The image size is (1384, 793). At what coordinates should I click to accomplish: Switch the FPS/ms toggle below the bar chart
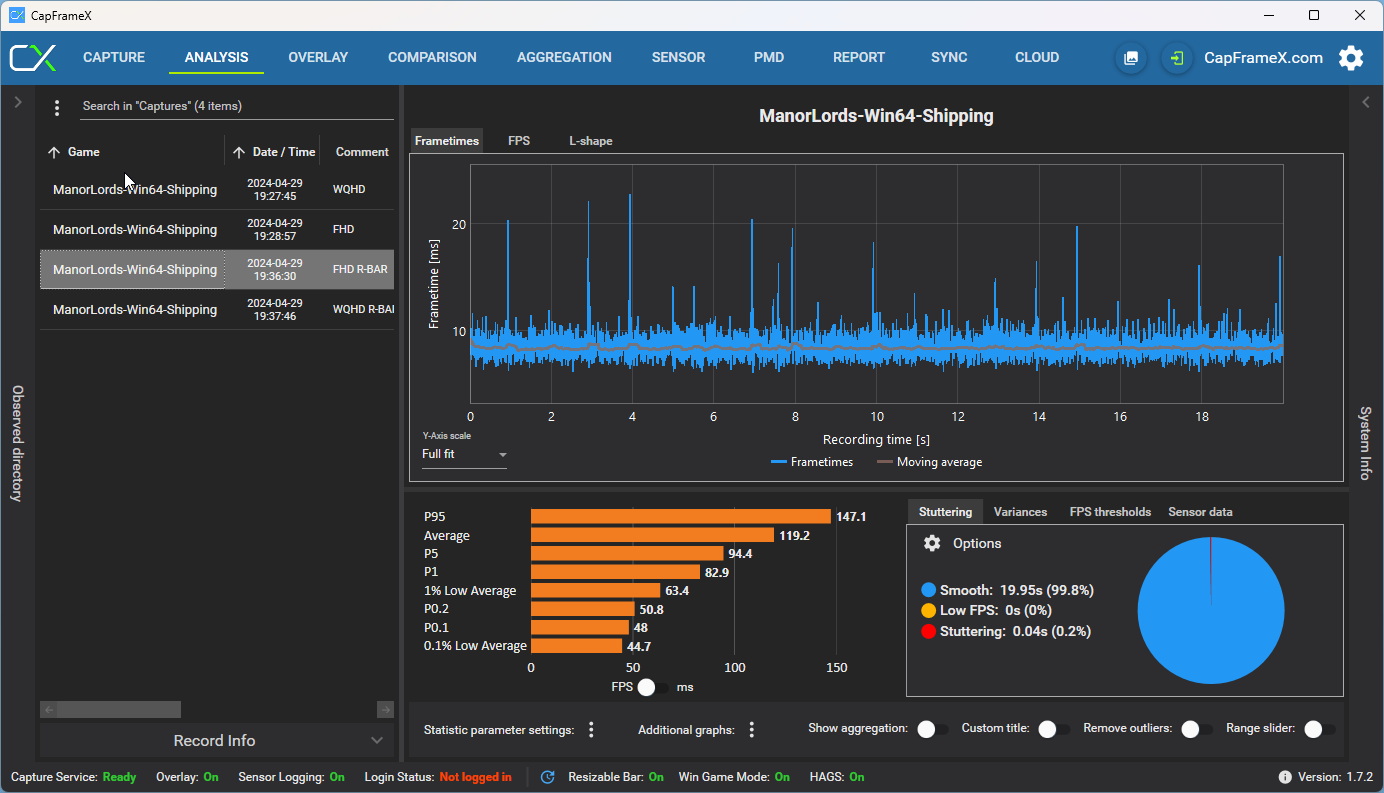[x=654, y=687]
